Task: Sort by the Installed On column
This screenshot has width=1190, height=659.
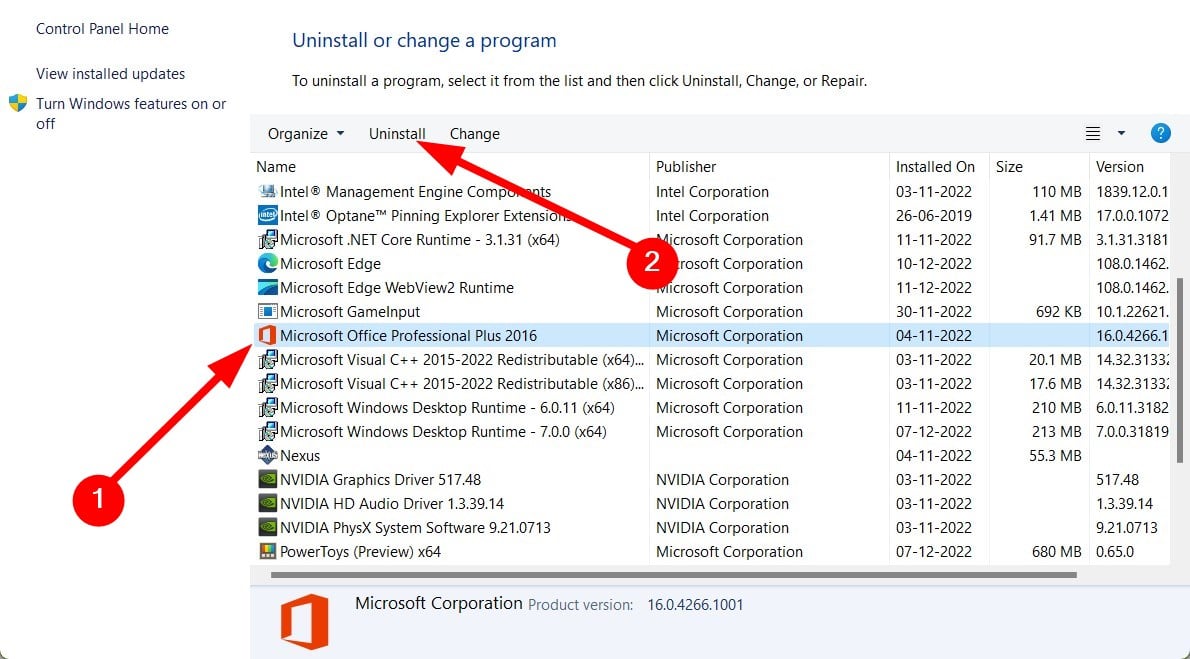Action: pyautogui.click(x=936, y=166)
